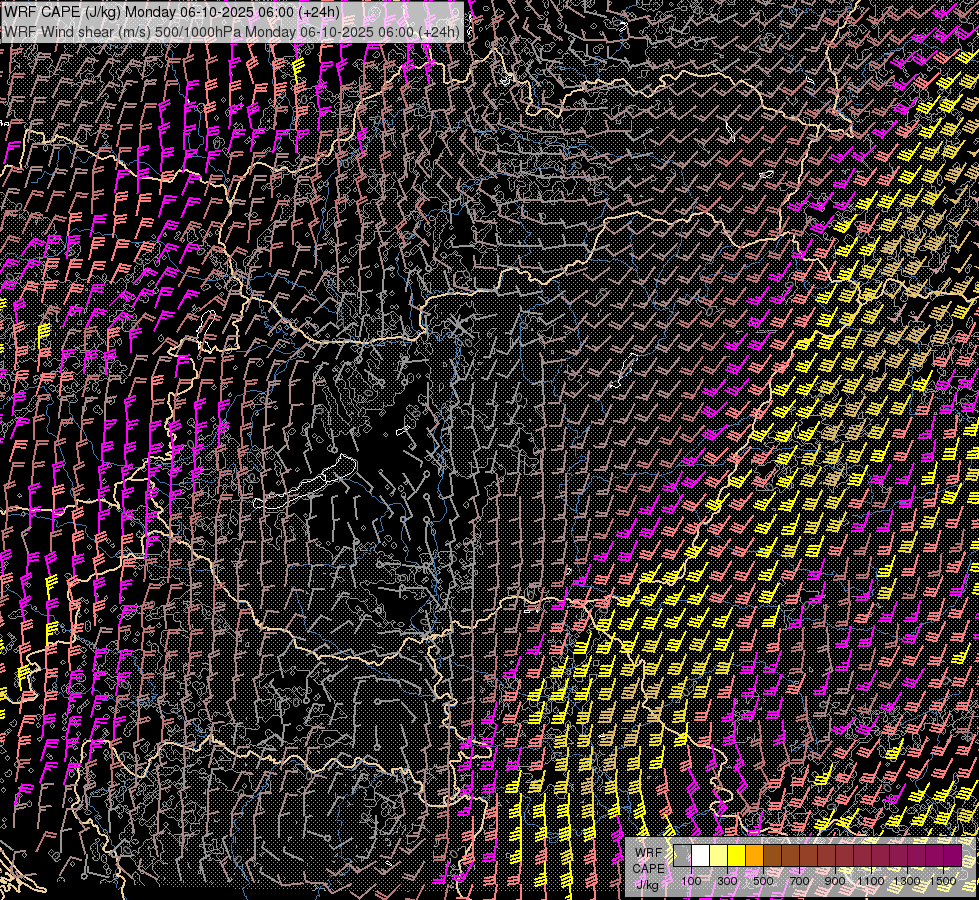Select the gray first swatch of the legend
Viewport: 979px width, 900px height.
682,855
